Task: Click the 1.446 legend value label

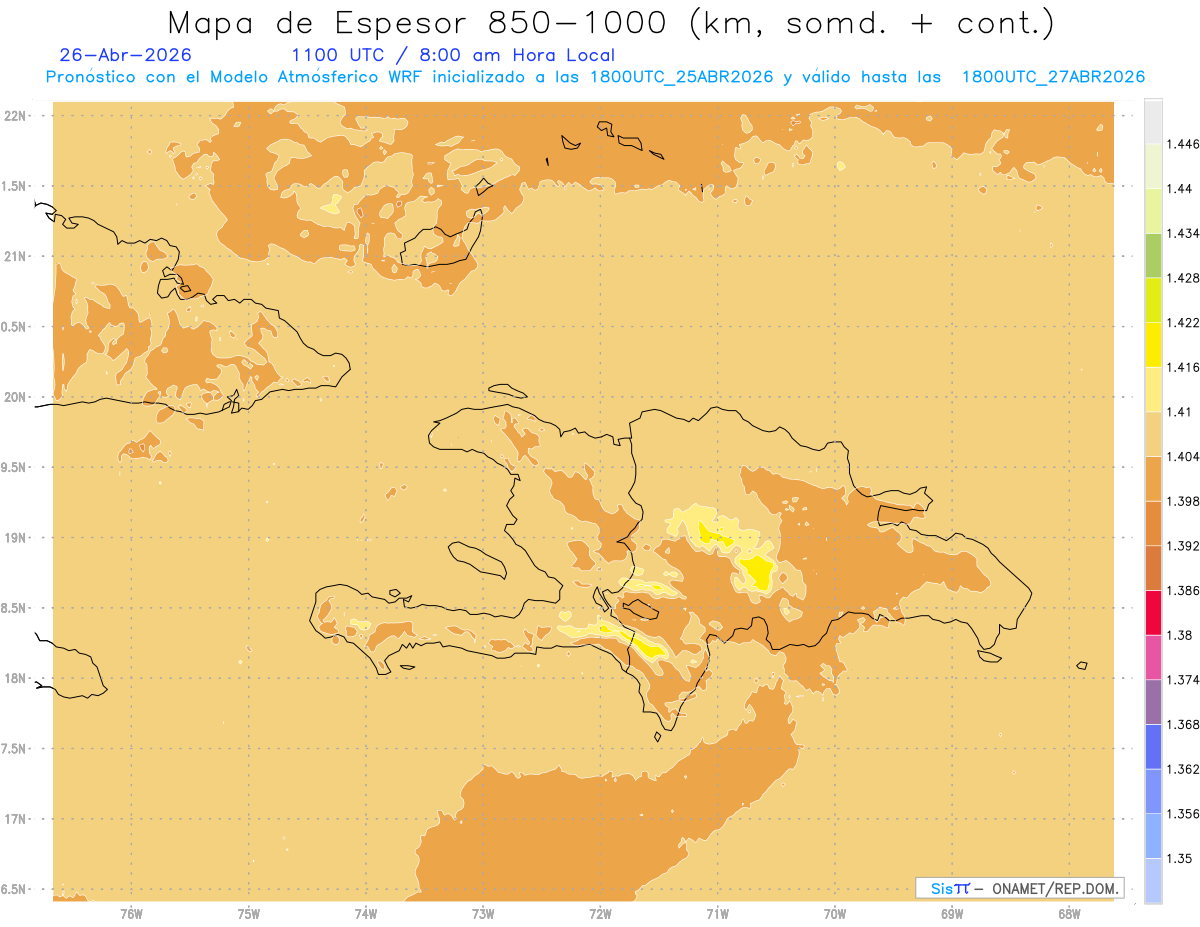Action: tap(1182, 144)
